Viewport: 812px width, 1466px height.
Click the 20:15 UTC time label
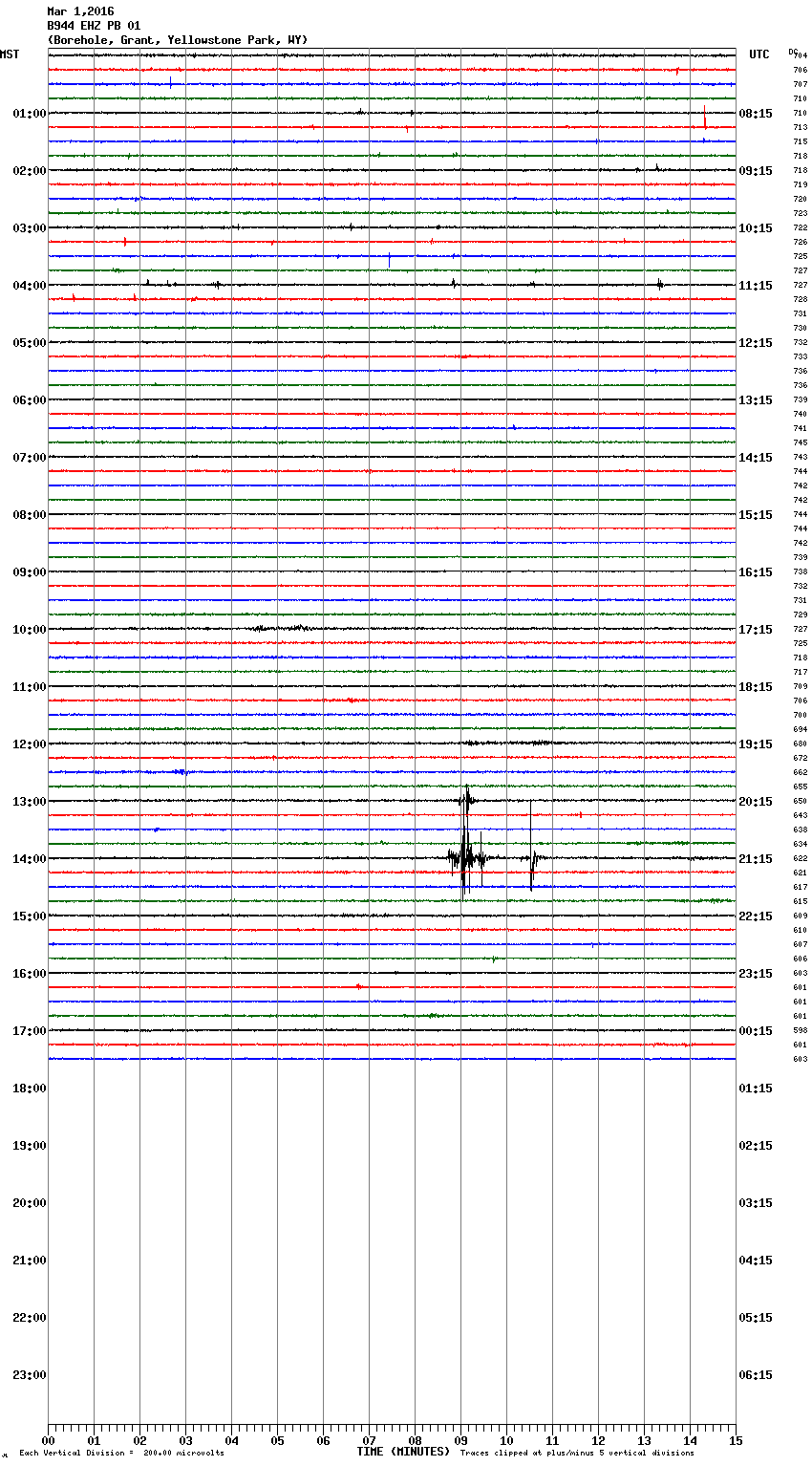point(756,802)
